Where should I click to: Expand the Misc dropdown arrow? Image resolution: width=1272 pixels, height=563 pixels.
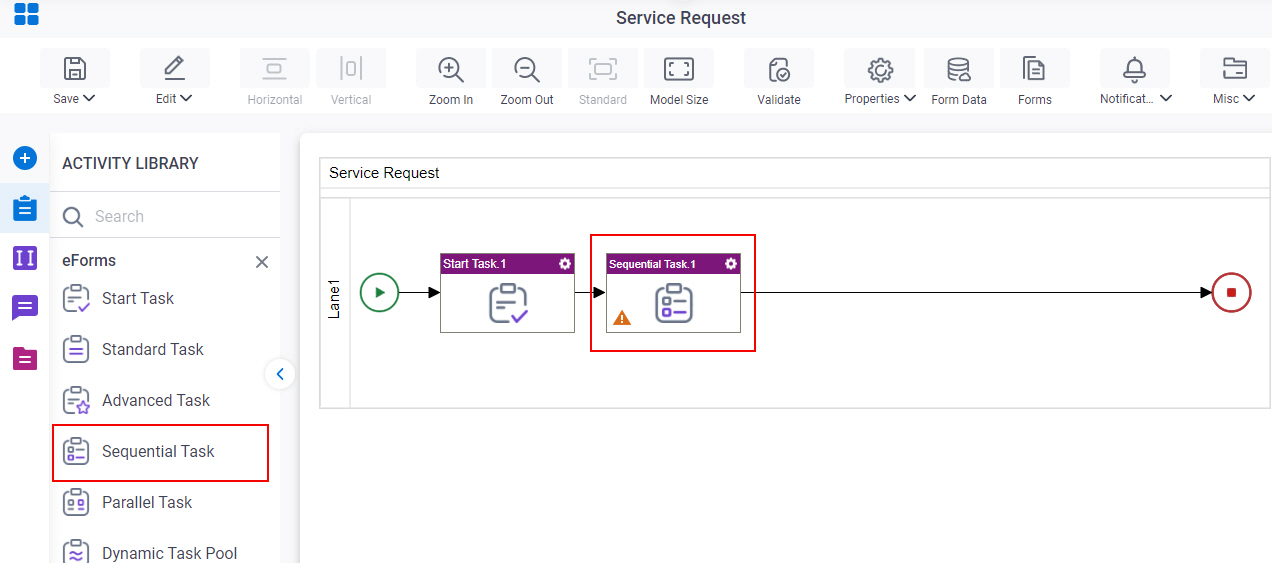click(1249, 98)
